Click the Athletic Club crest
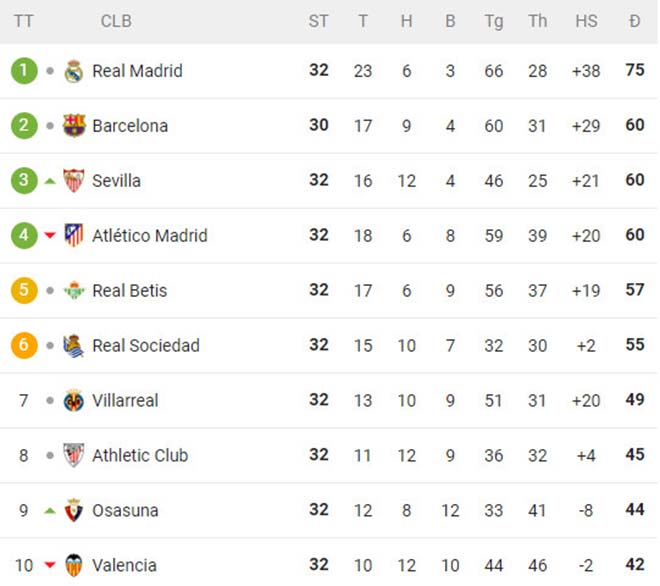 point(74,456)
